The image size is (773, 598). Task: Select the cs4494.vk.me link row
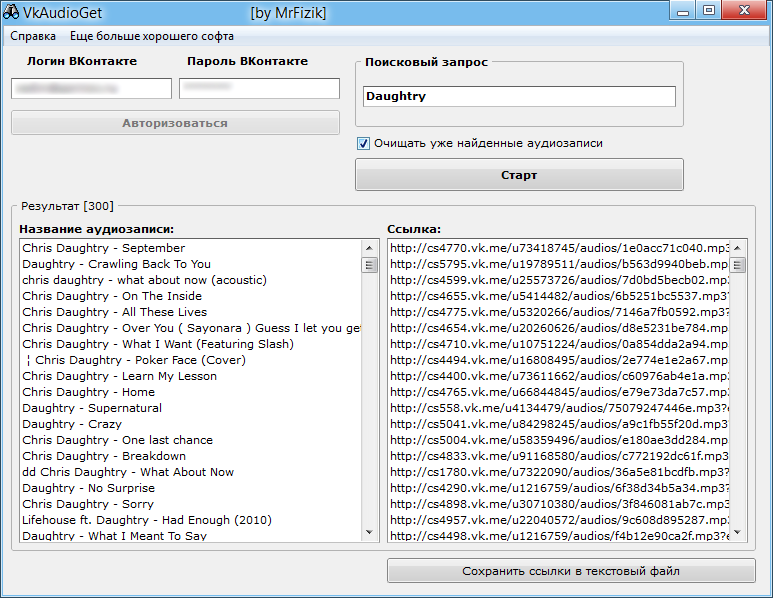(x=559, y=360)
